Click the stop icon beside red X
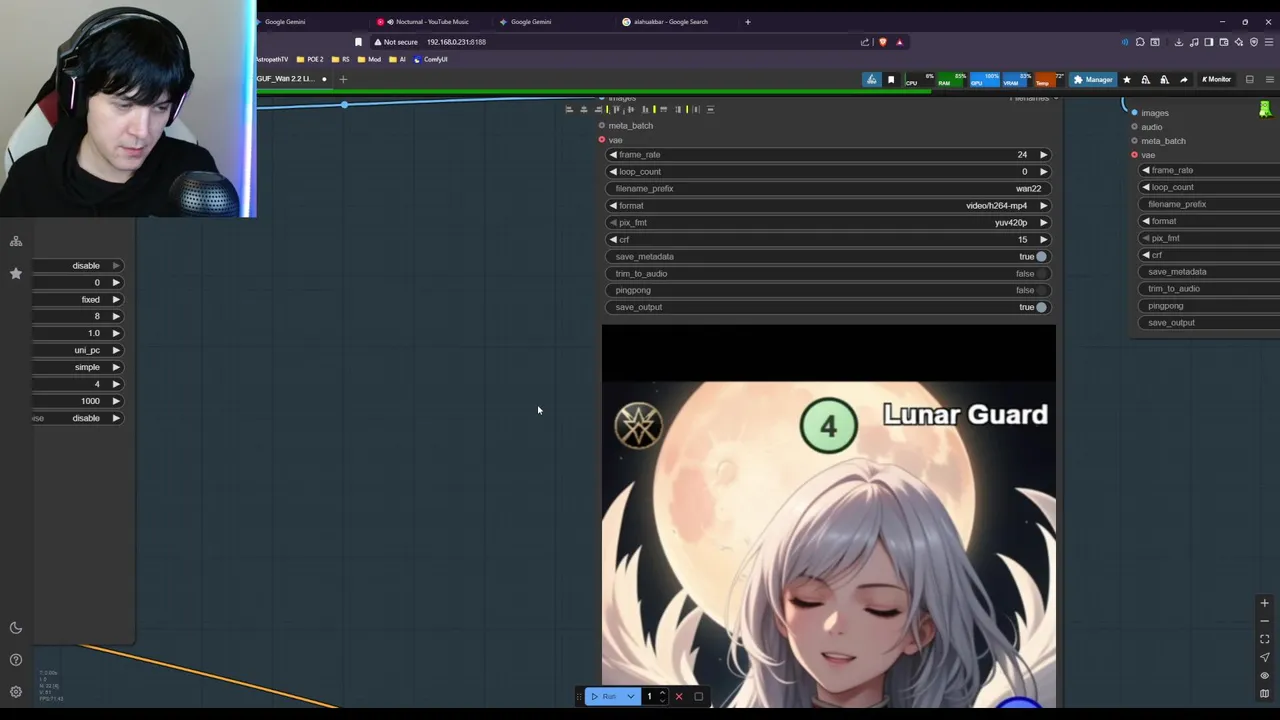Viewport: 1280px width, 720px height. [x=698, y=697]
